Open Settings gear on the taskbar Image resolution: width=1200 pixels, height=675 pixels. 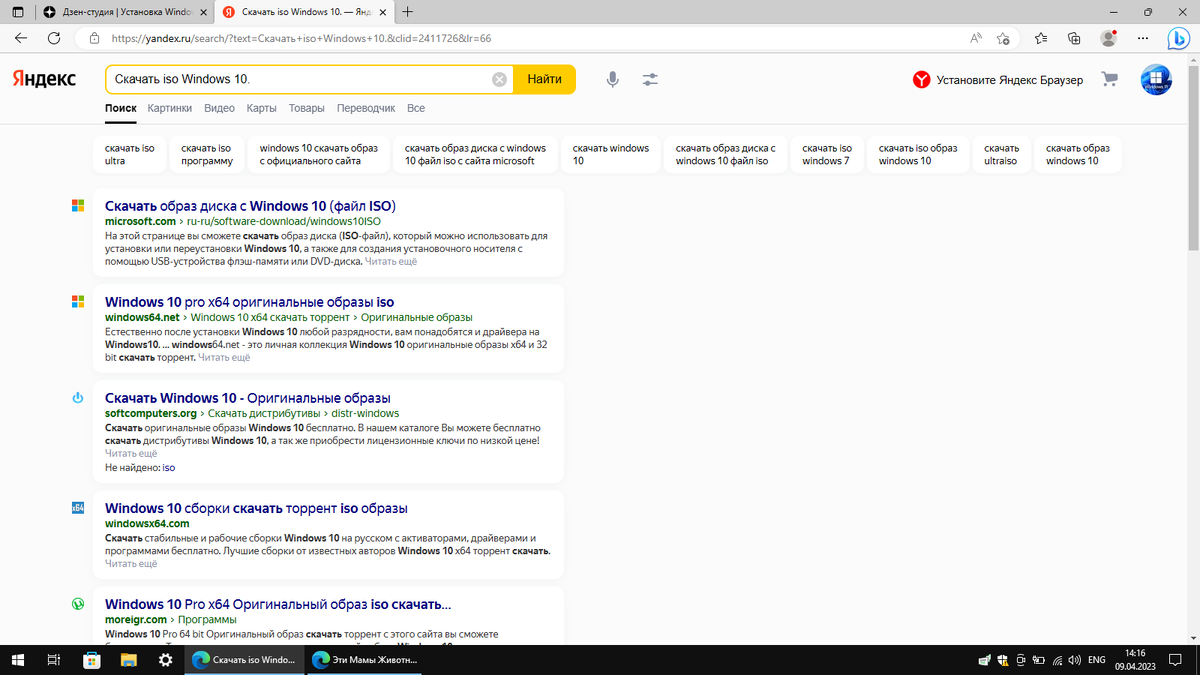tap(165, 660)
